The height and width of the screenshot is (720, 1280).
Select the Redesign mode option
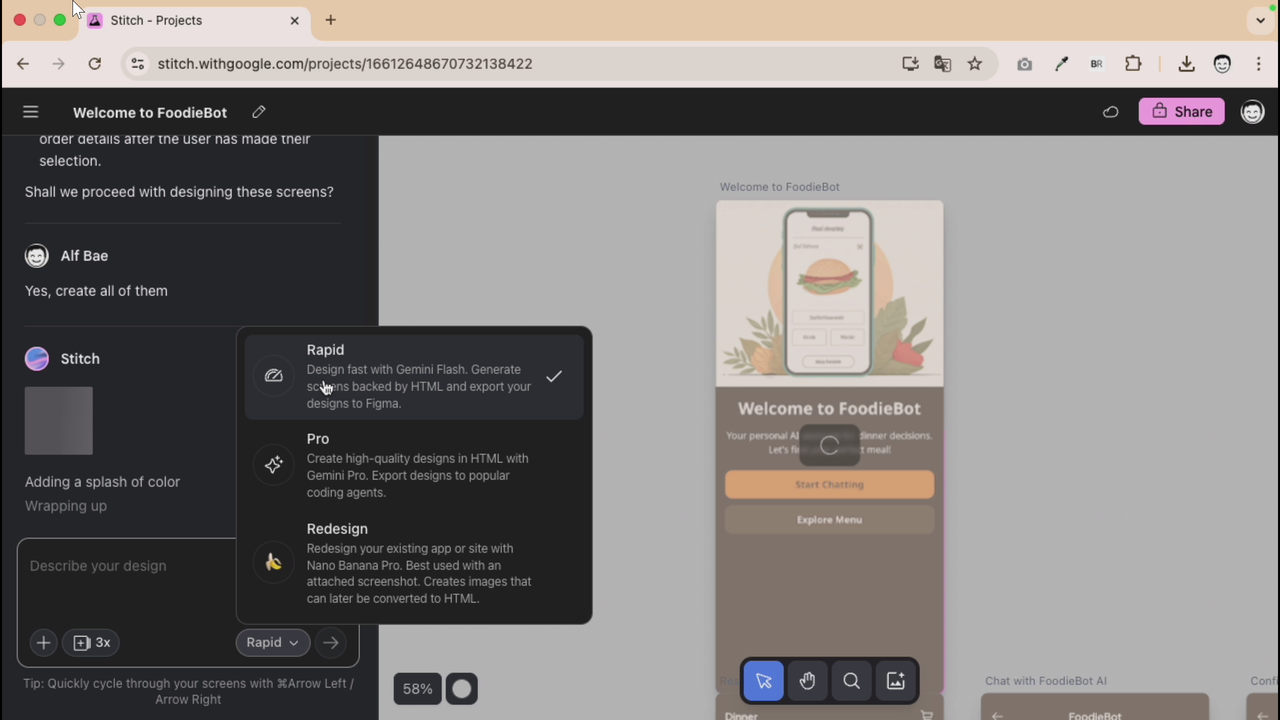click(414, 563)
